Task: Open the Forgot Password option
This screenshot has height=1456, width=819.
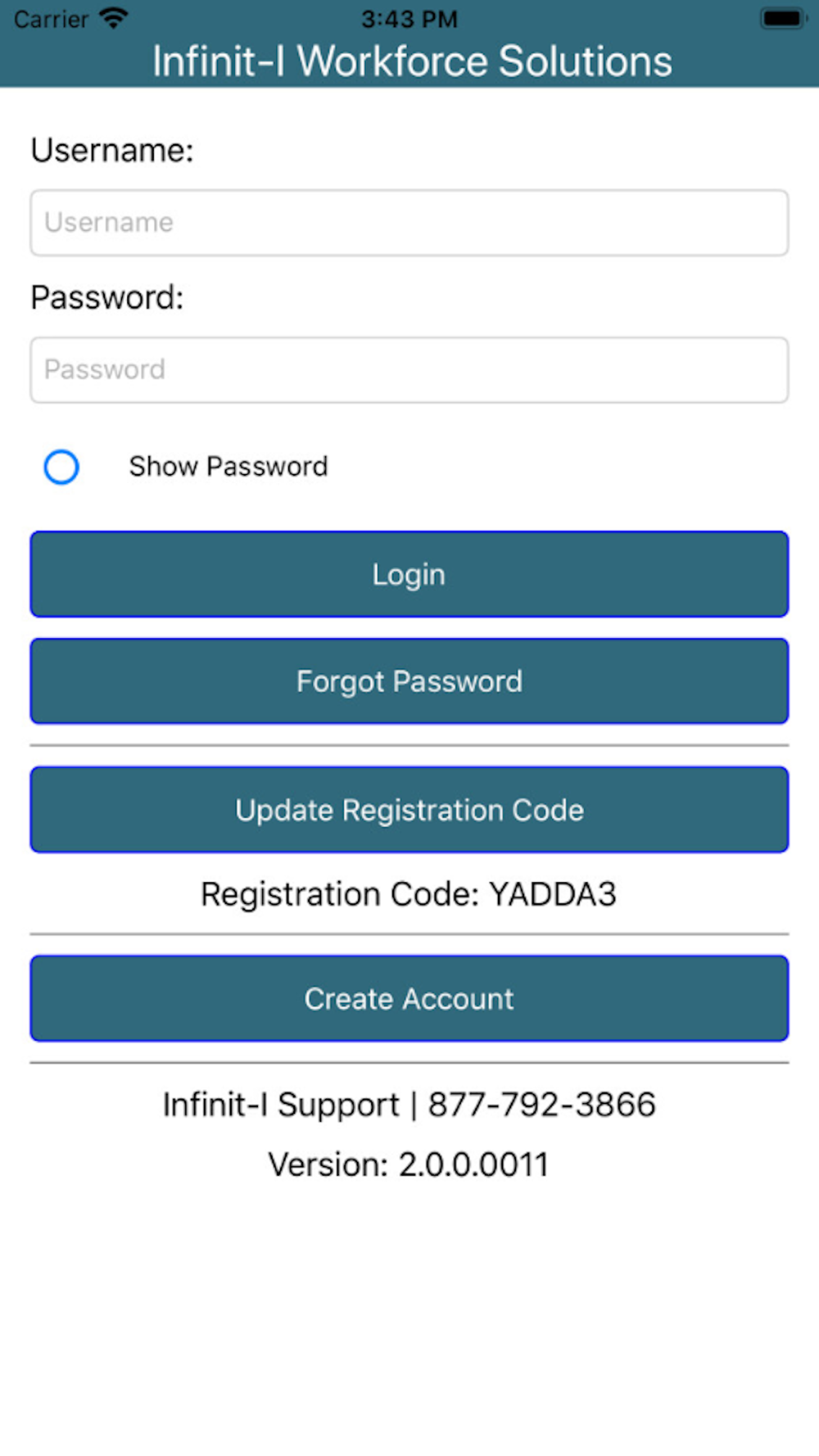Action: pos(409,681)
